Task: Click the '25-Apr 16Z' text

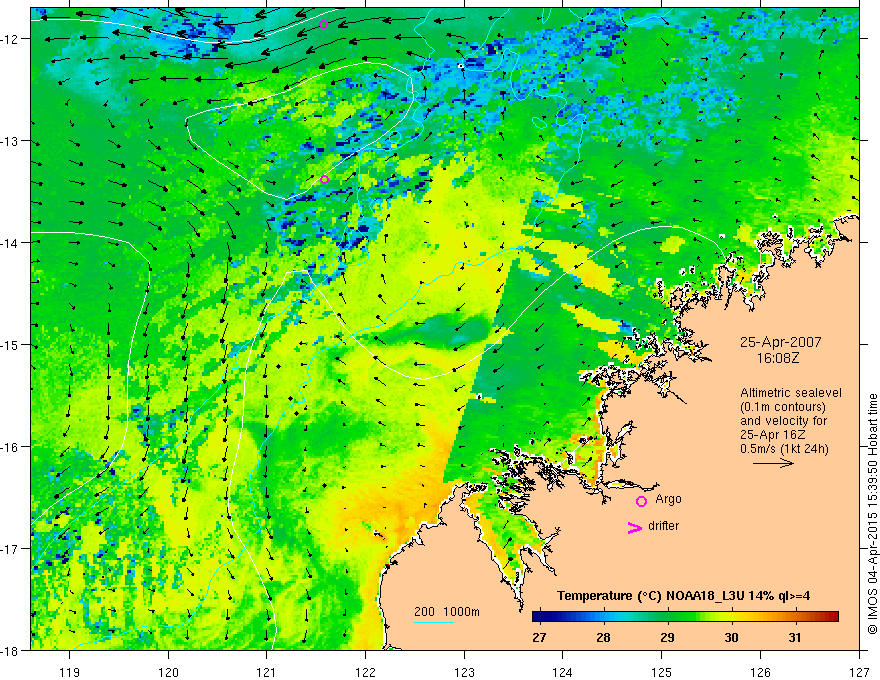Action: tap(772, 435)
